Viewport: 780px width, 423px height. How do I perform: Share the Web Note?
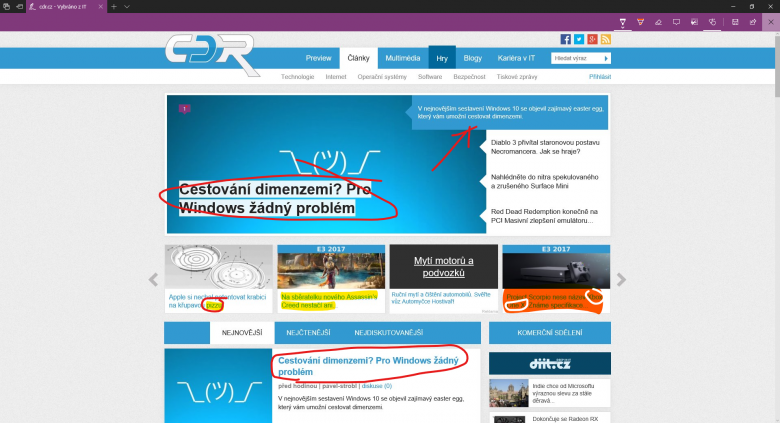(753, 22)
